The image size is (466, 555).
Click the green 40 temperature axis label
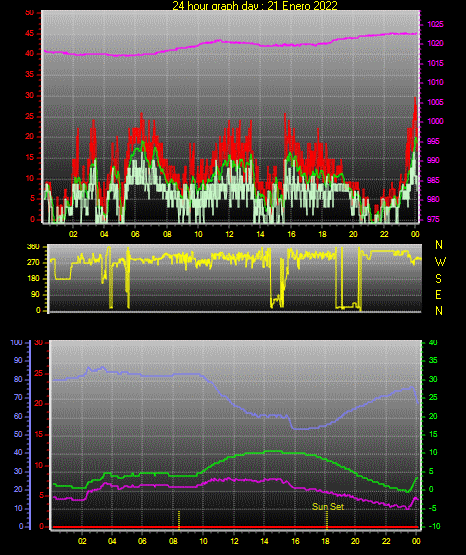coord(433,343)
